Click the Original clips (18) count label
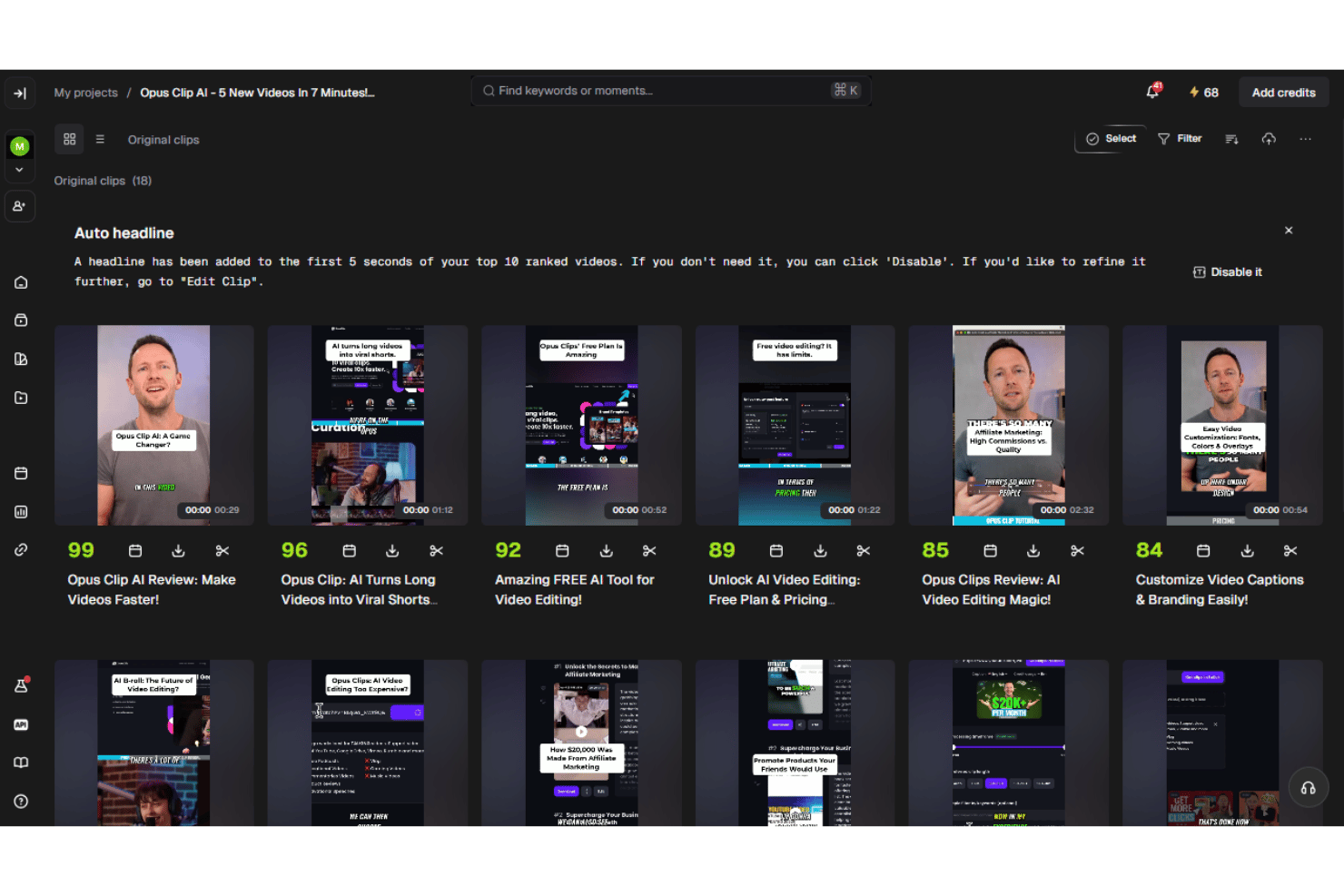Screen dimensions: 1344x896 point(103,181)
